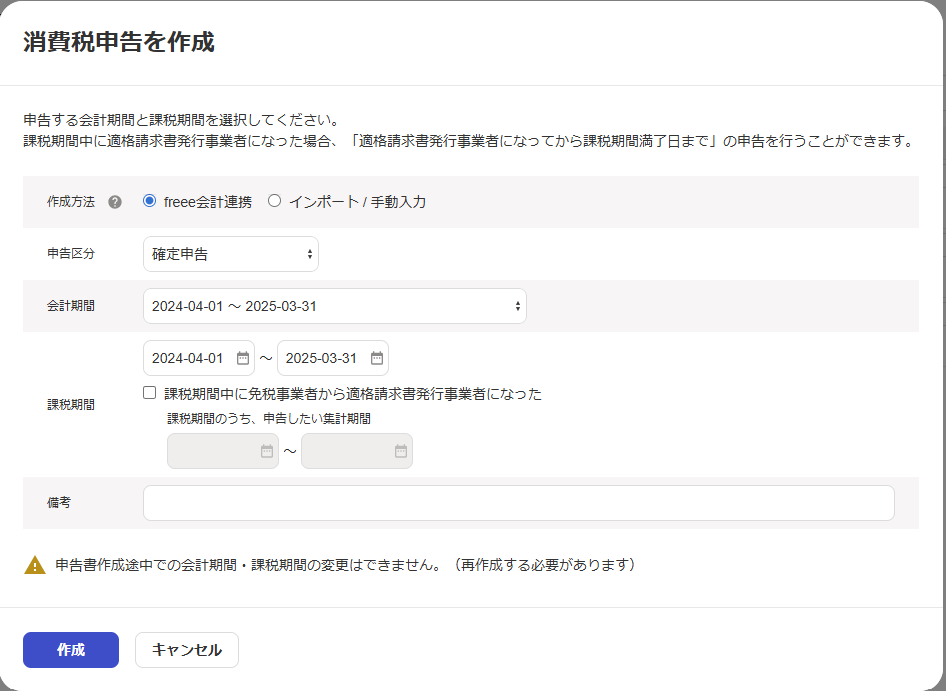Viewport: 946px width, 691px height.
Task: Select the インポート / 手動入力 radio option
Action: tap(275, 201)
